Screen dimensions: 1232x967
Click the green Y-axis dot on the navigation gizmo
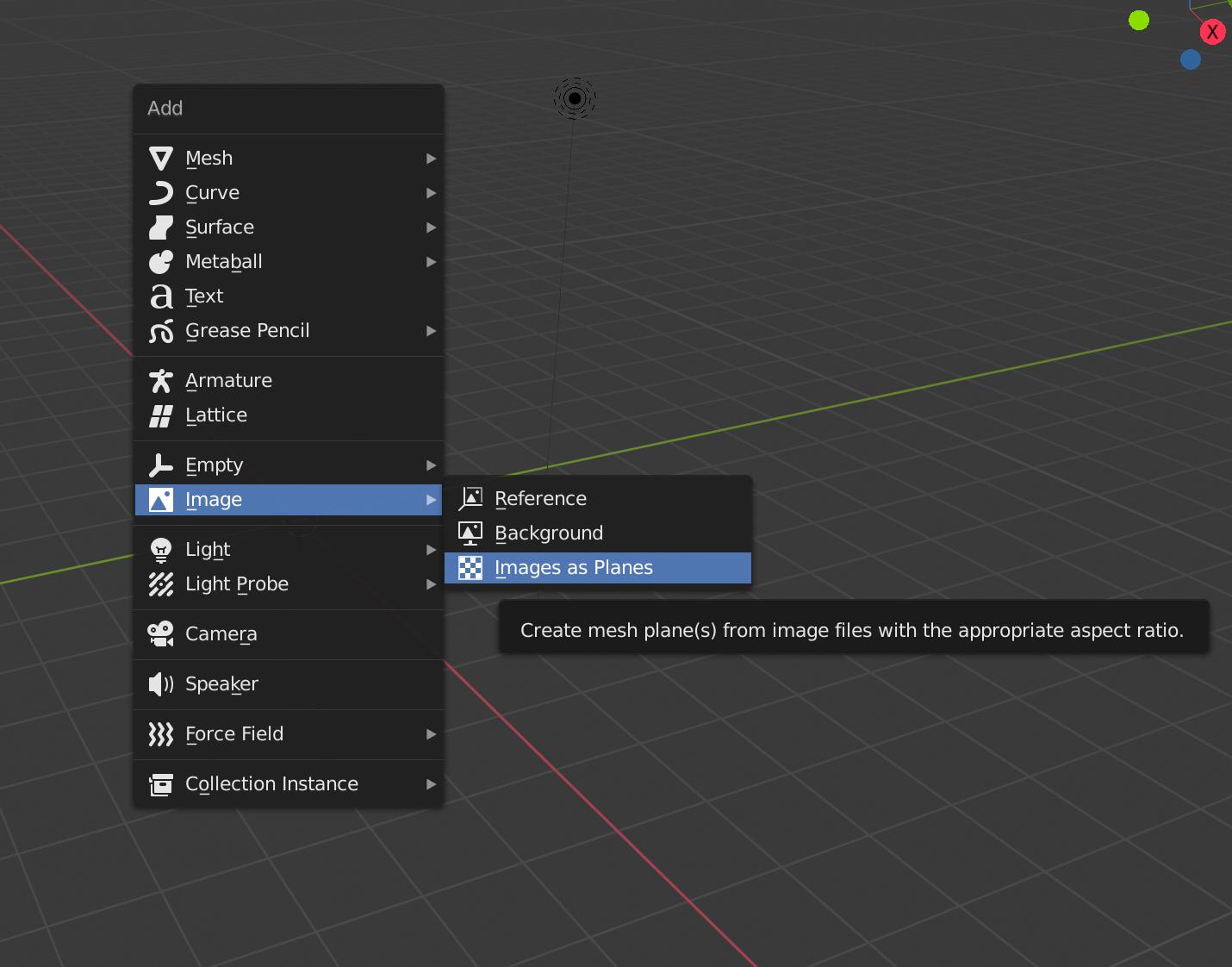1139,20
